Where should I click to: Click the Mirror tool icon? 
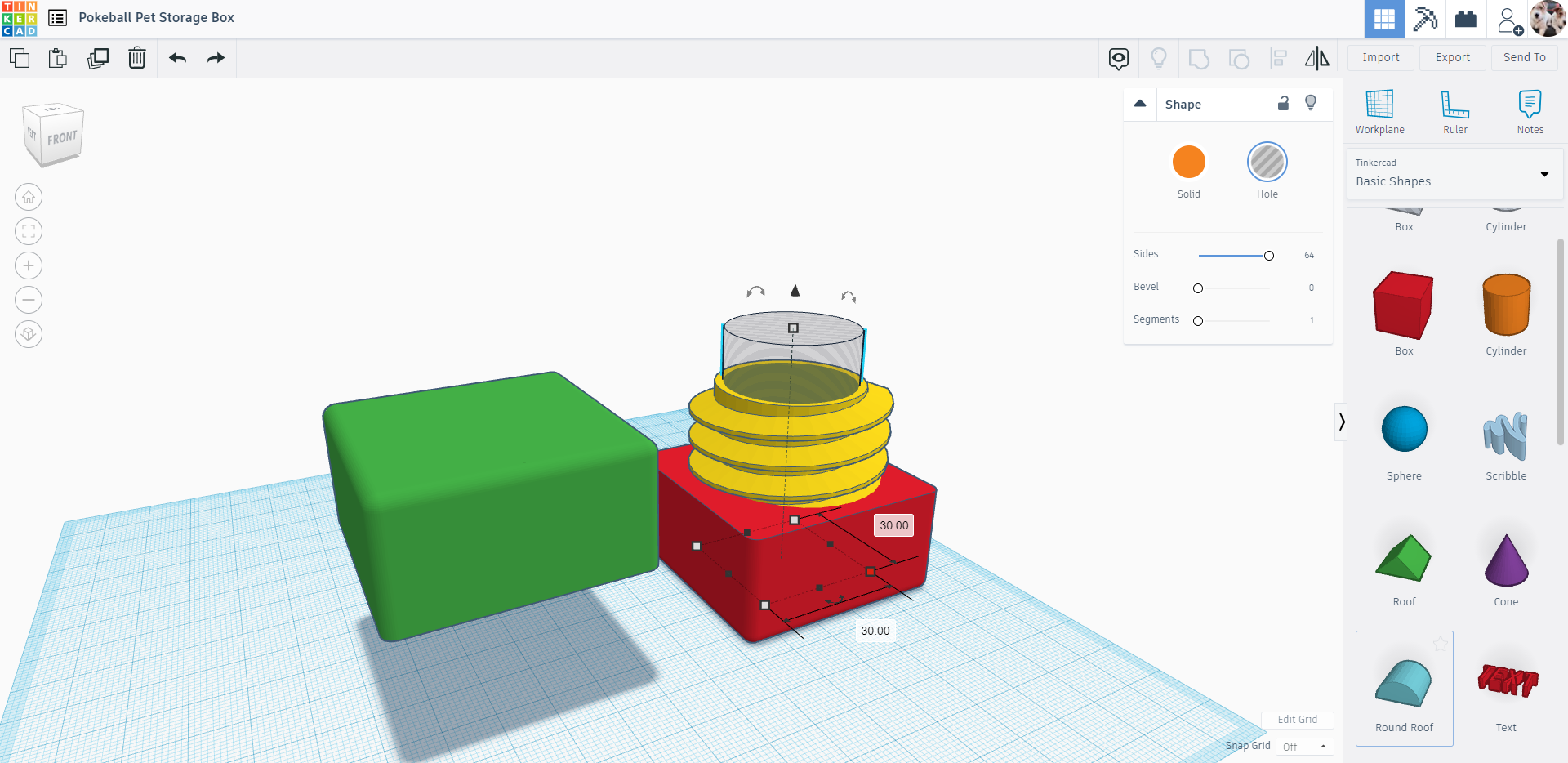point(1316,58)
